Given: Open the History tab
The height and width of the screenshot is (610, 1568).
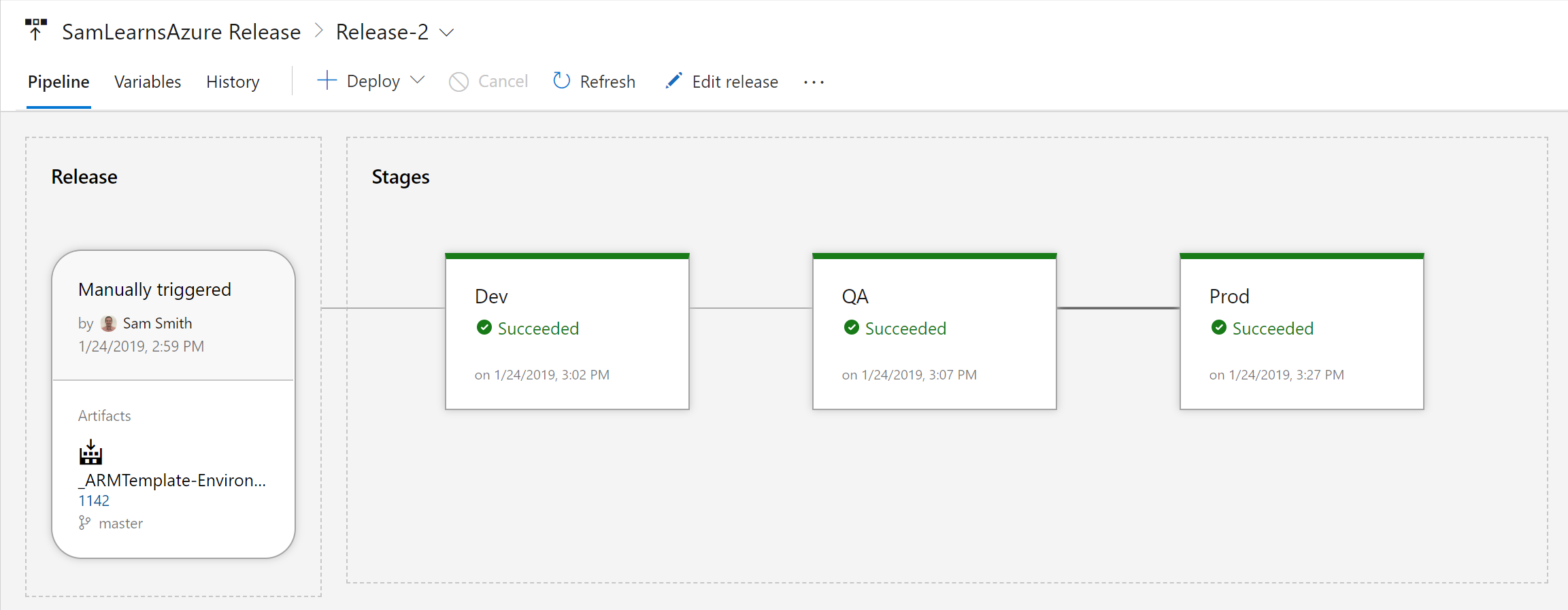Looking at the screenshot, I should [233, 82].
